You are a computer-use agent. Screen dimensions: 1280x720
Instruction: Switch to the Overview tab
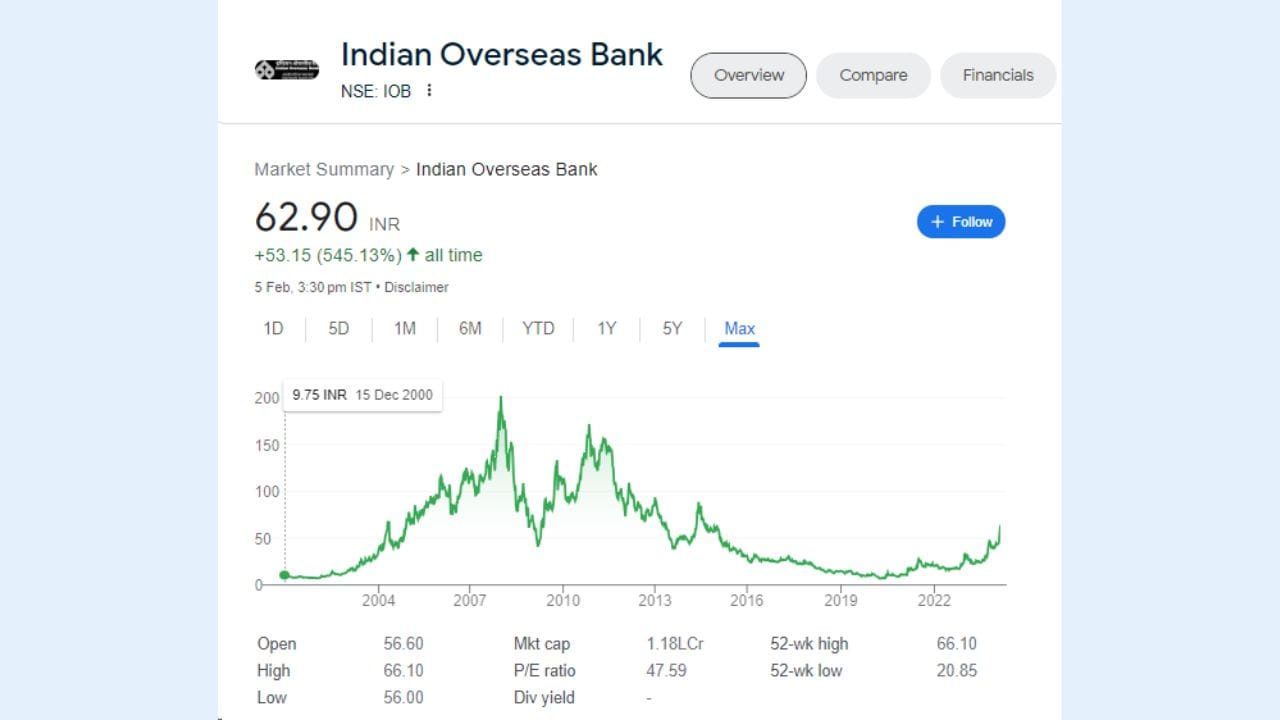tap(748, 75)
